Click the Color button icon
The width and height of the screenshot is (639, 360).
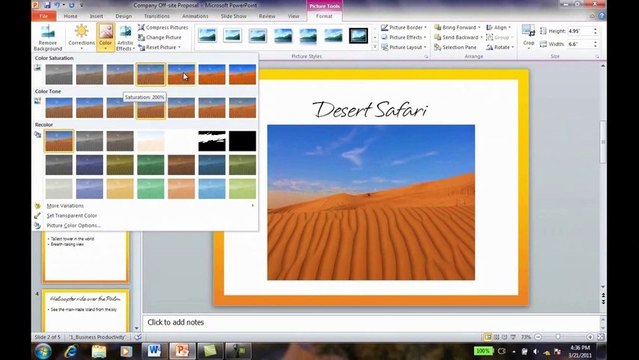[x=106, y=31]
